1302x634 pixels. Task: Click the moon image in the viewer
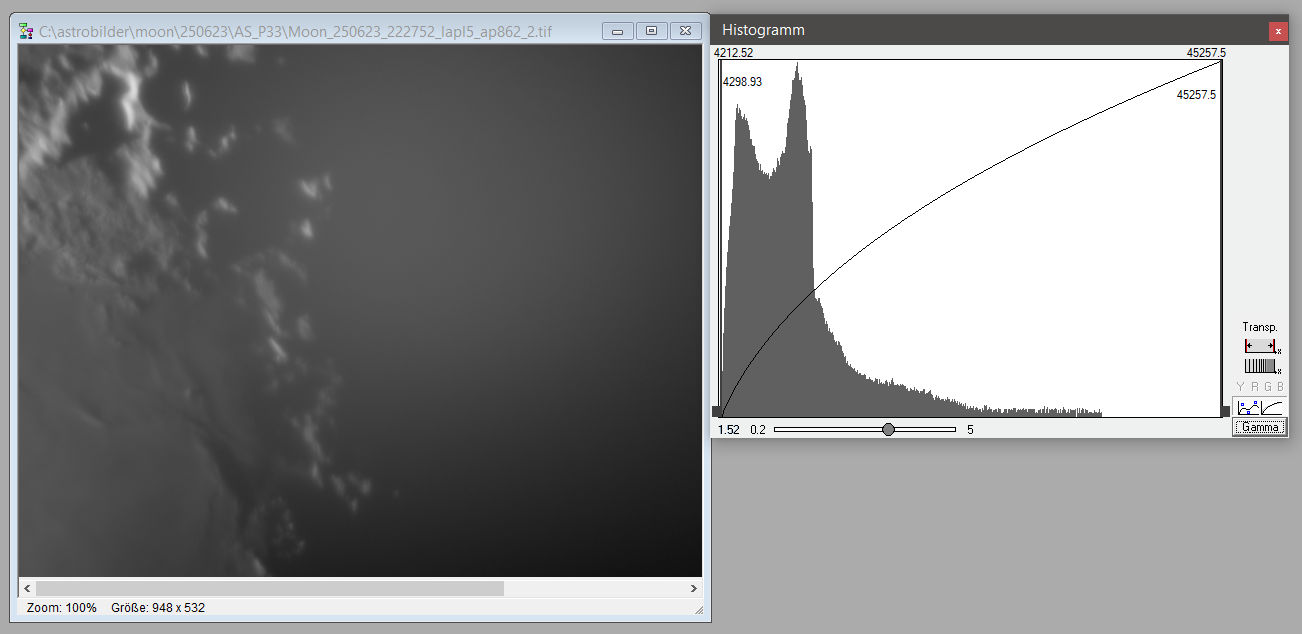360,310
